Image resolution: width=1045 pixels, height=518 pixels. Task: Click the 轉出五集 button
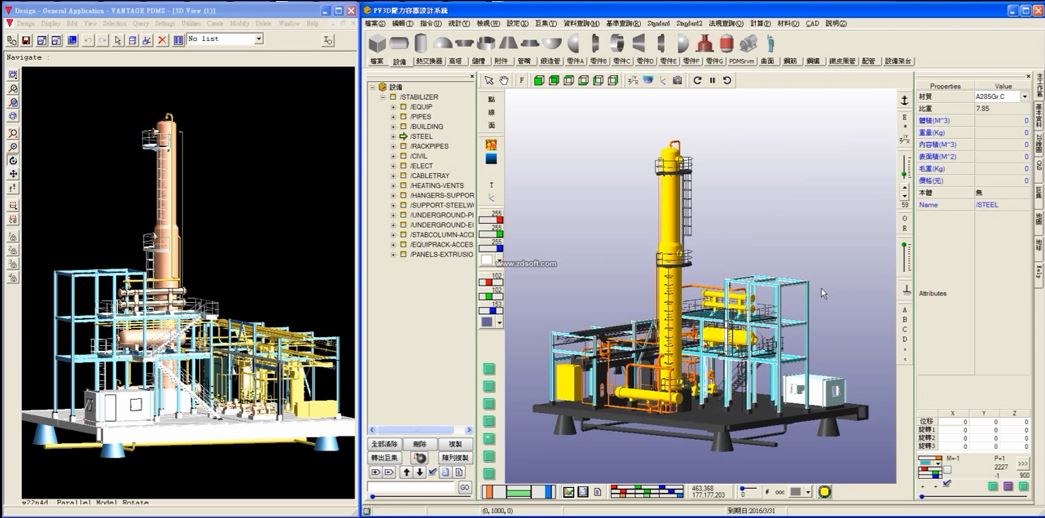coord(385,458)
